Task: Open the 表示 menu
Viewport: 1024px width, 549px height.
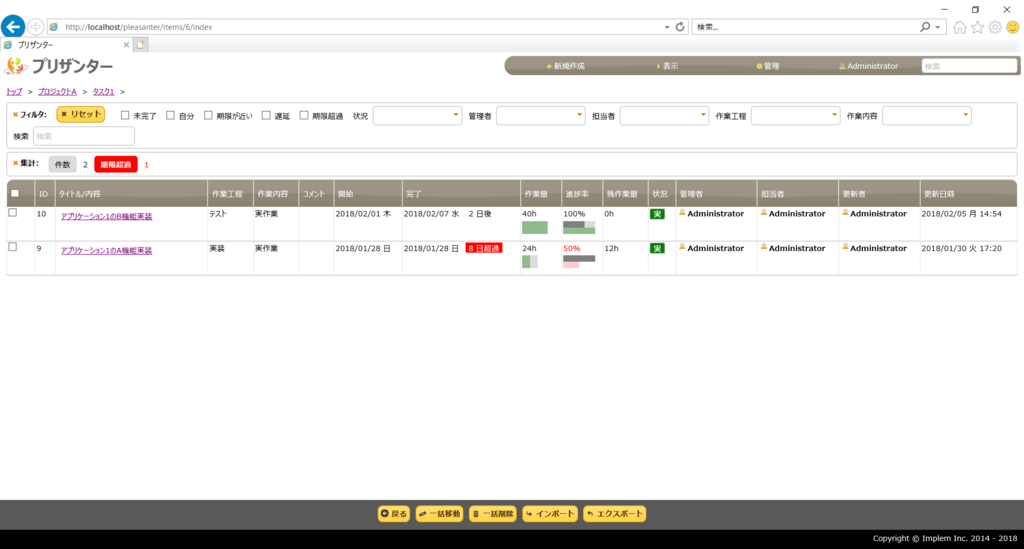Action: coord(667,66)
